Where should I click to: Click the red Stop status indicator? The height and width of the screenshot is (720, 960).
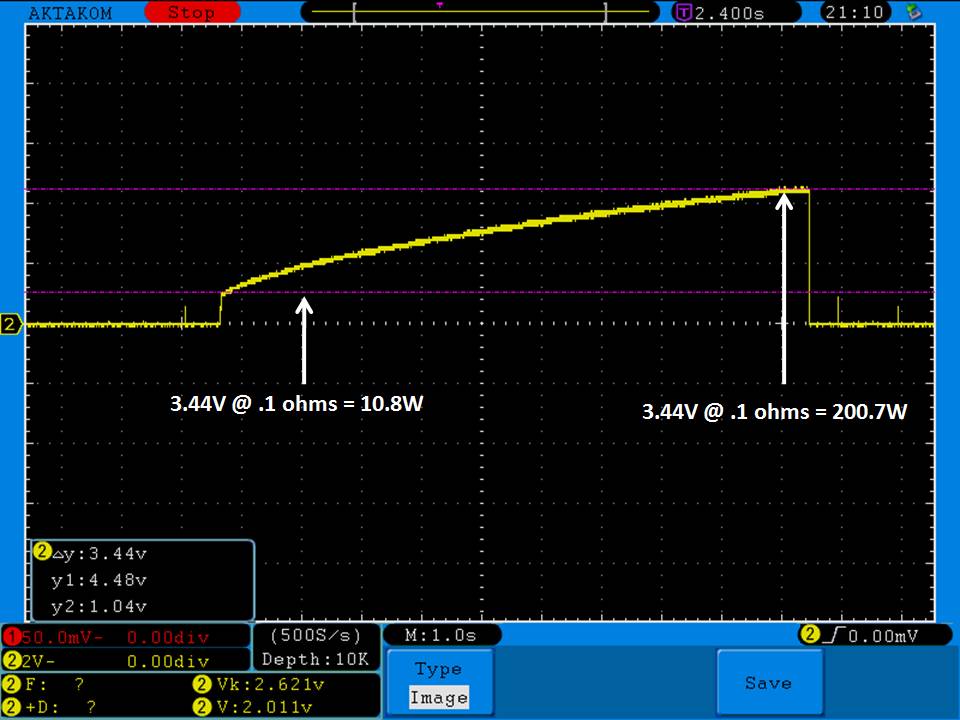pyautogui.click(x=190, y=13)
